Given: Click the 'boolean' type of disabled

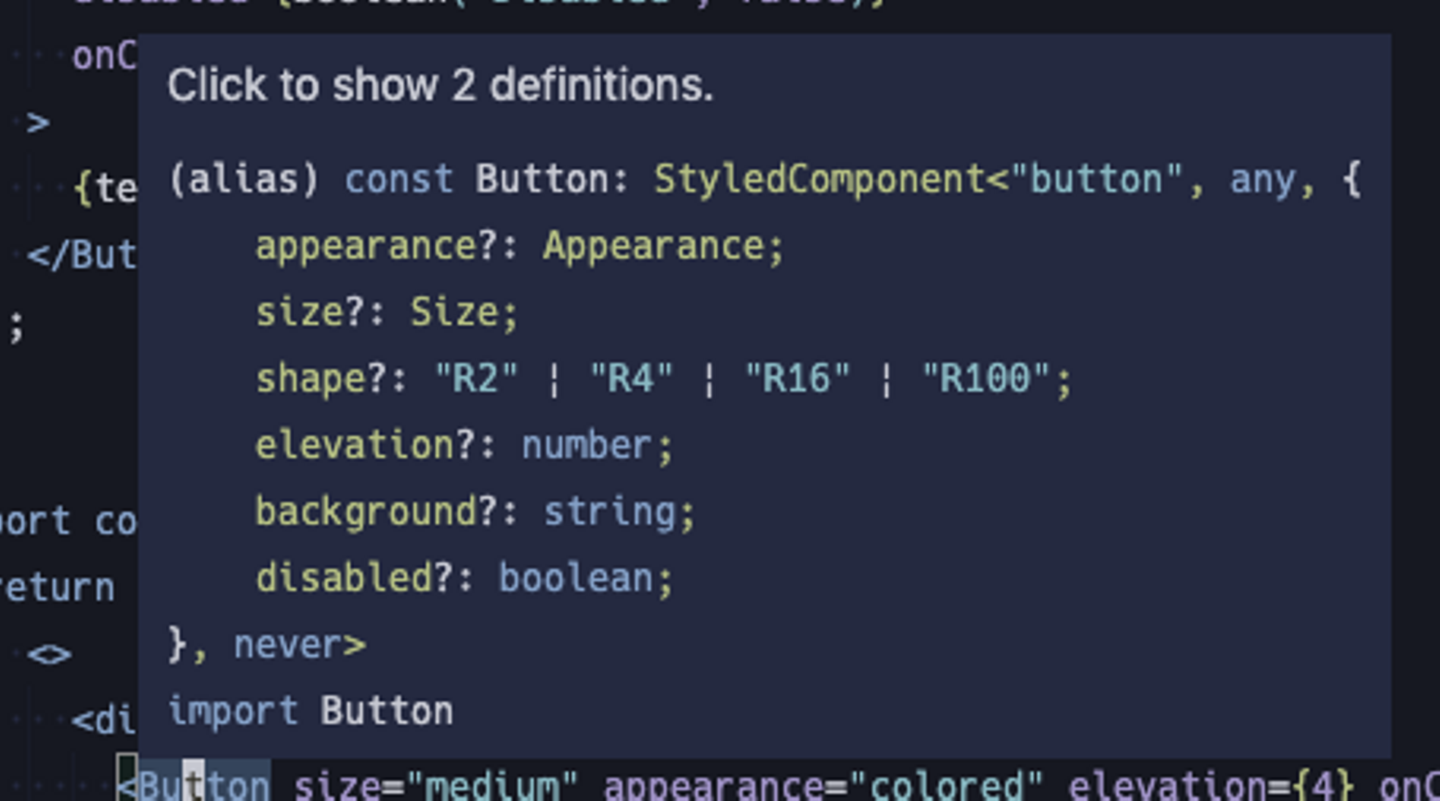Looking at the screenshot, I should click(x=576, y=578).
